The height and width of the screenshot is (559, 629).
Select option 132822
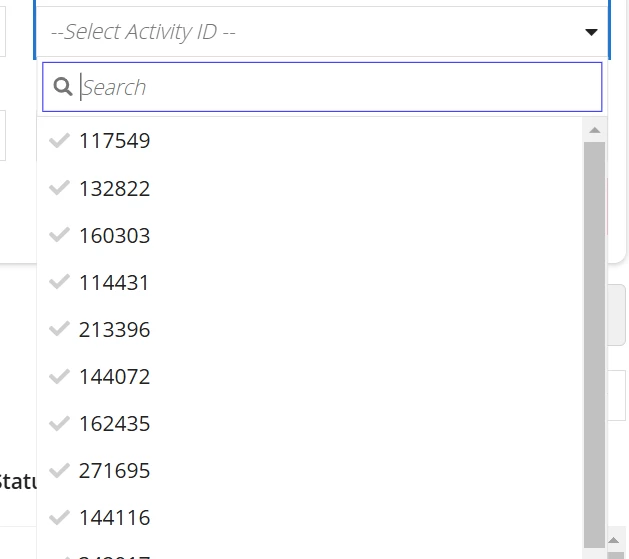pyautogui.click(x=309, y=188)
